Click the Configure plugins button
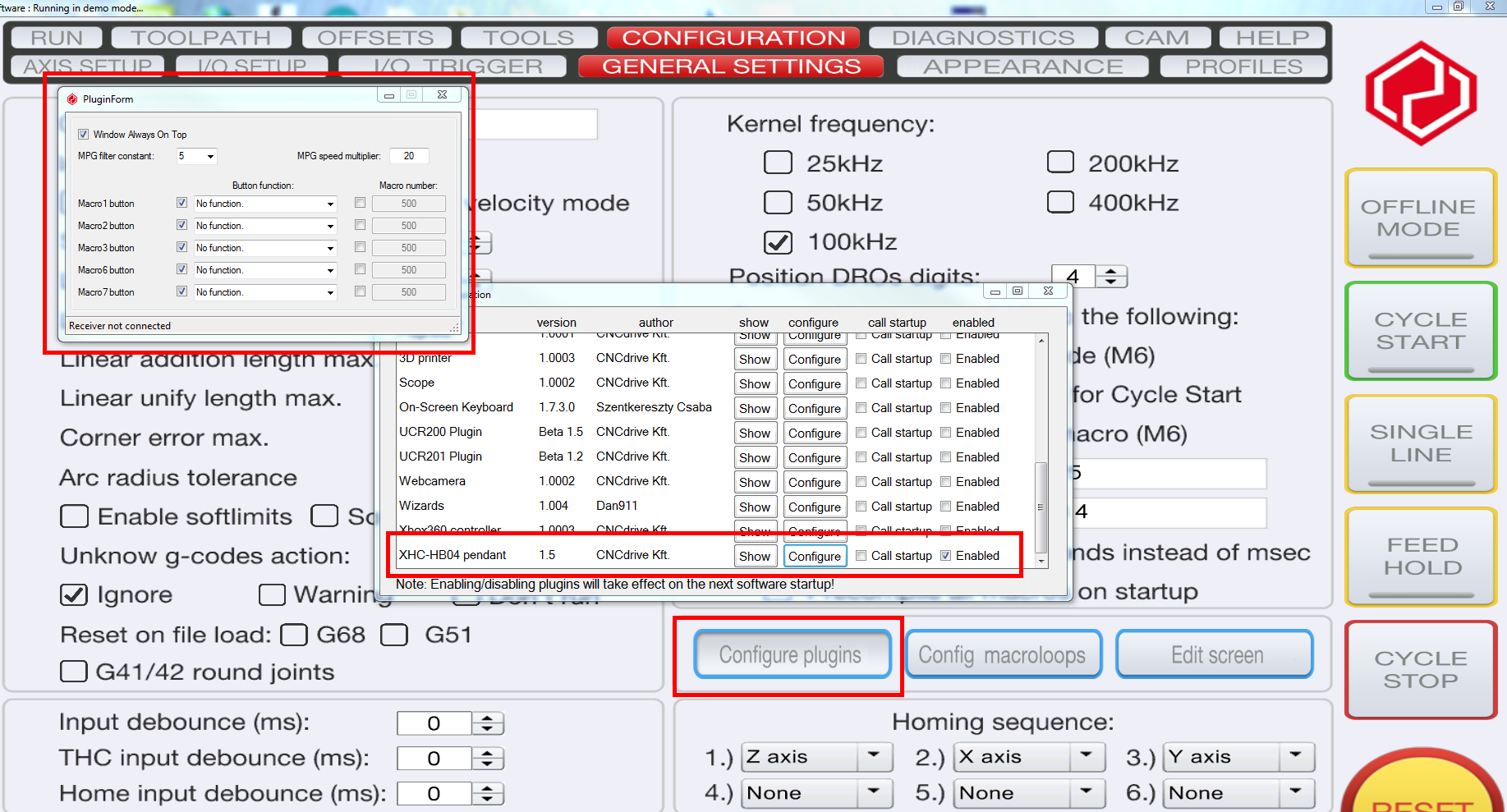 point(792,654)
